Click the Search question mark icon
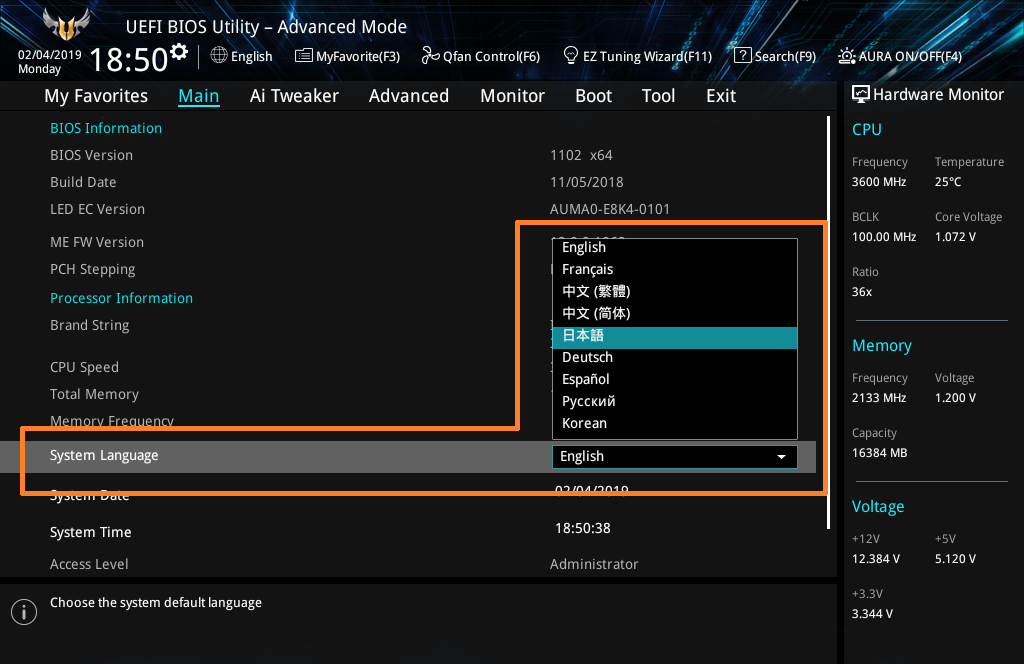 pyautogui.click(x=743, y=55)
